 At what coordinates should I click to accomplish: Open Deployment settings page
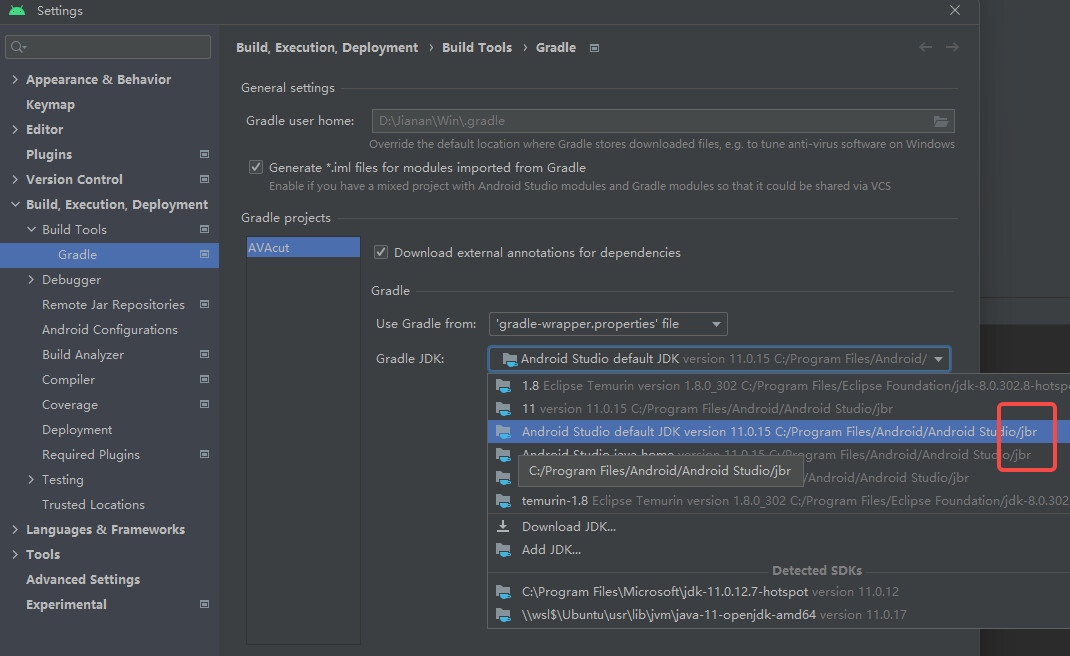pyautogui.click(x=77, y=429)
